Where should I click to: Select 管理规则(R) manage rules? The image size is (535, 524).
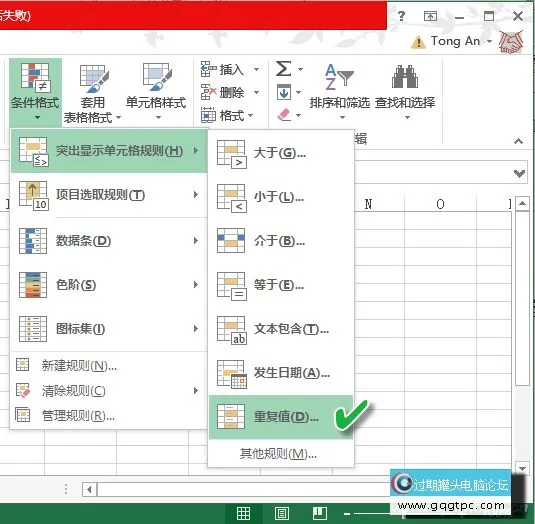pos(109,416)
